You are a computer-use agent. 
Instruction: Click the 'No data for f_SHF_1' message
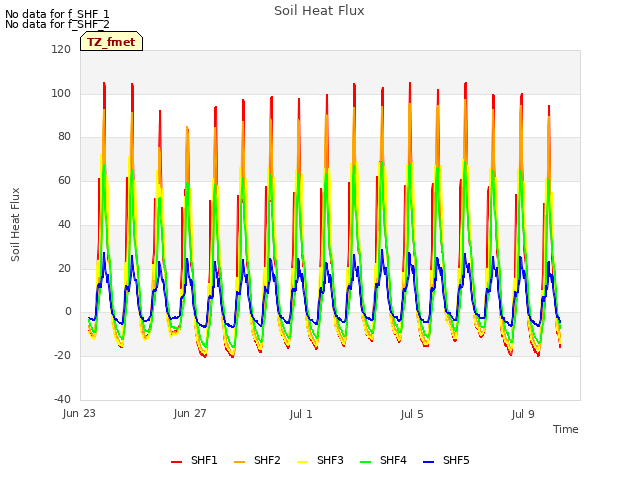click(x=57, y=14)
